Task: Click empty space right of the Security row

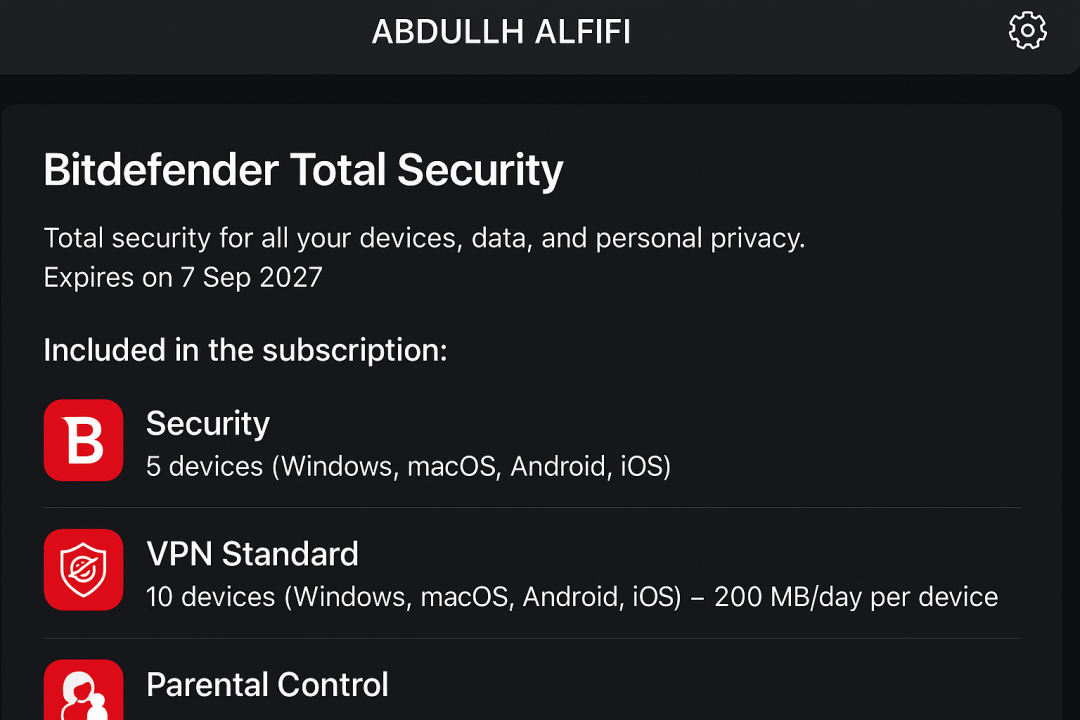Action: point(847,441)
